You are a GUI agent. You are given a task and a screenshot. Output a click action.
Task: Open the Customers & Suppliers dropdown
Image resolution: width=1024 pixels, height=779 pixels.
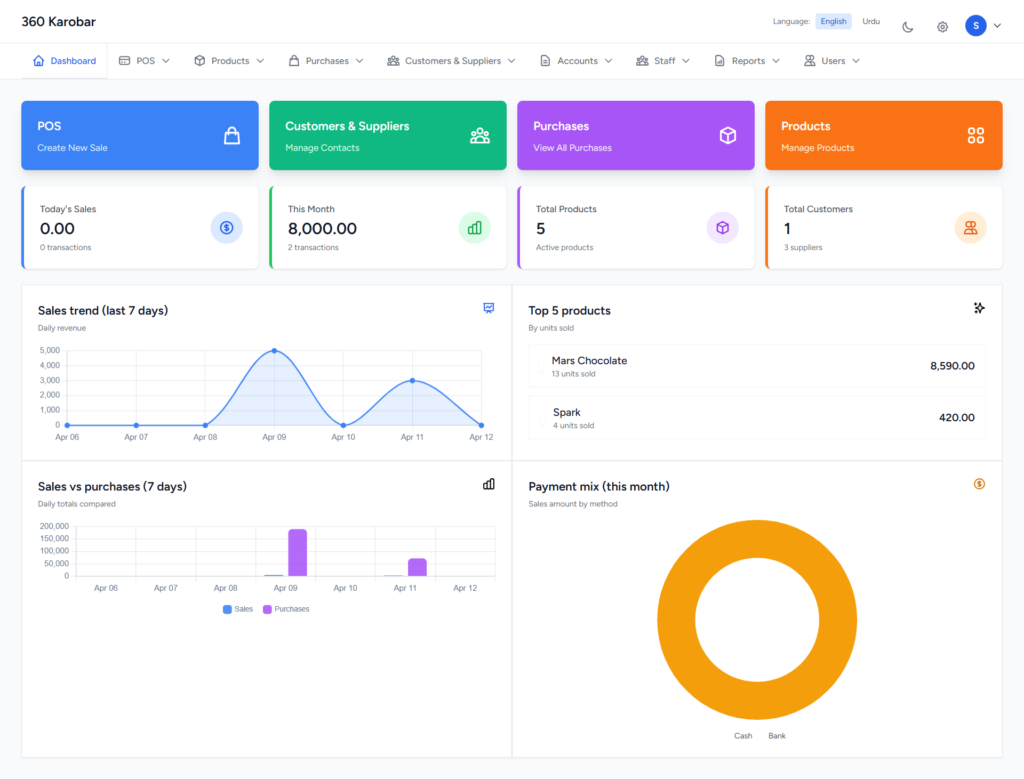pos(451,61)
